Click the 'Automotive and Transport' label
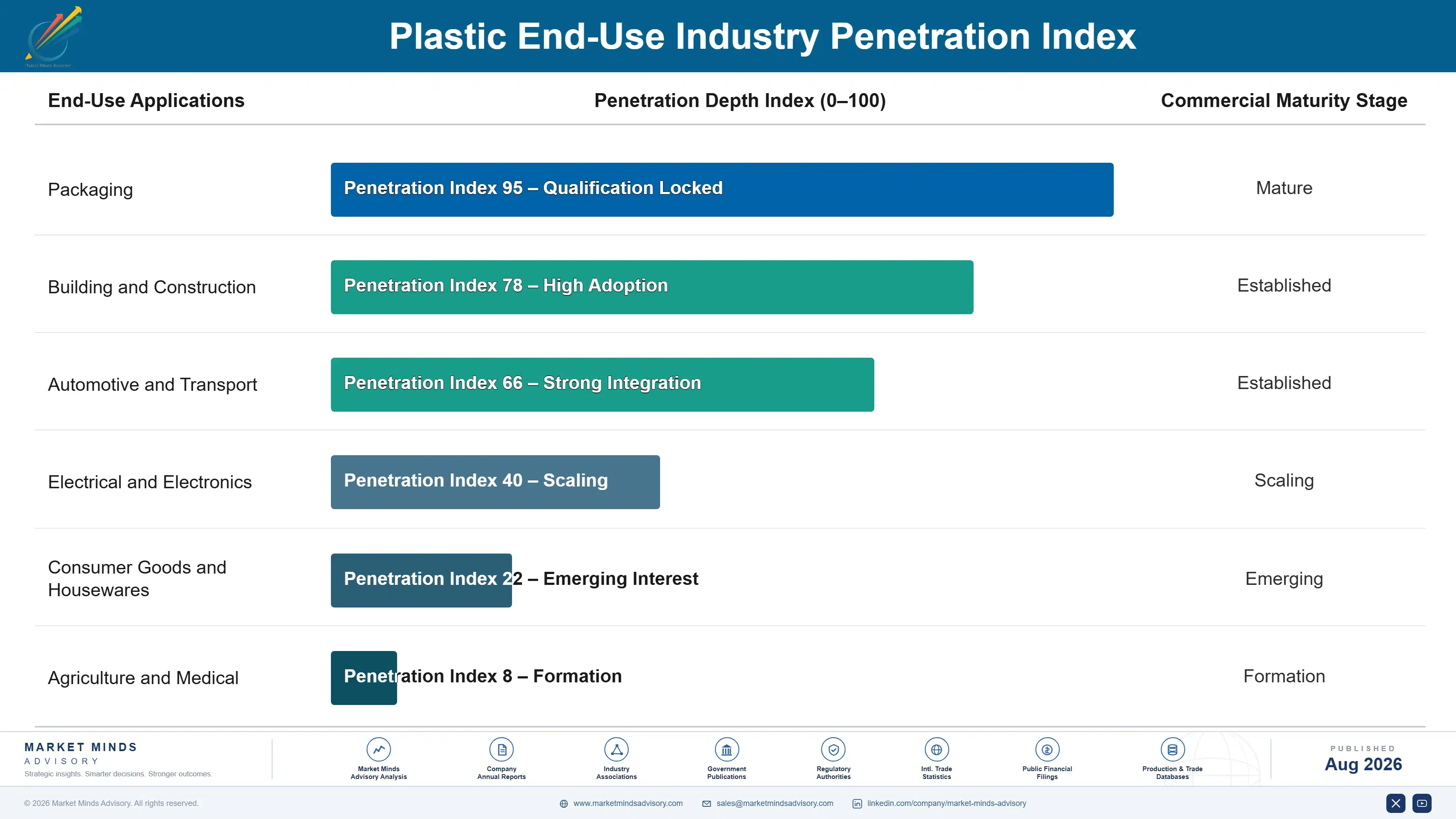 pyautogui.click(x=152, y=385)
